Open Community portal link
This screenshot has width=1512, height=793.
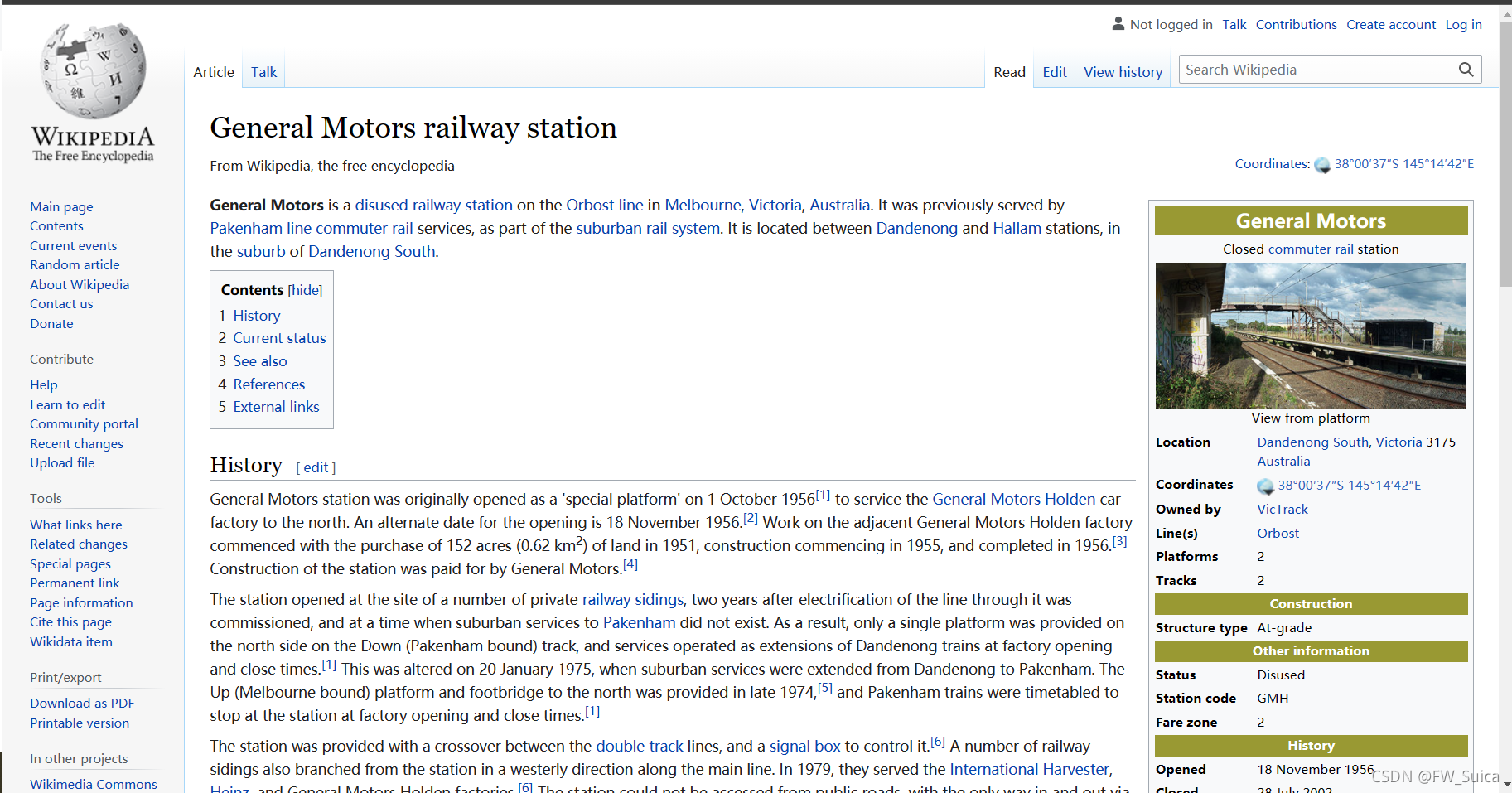(x=84, y=424)
